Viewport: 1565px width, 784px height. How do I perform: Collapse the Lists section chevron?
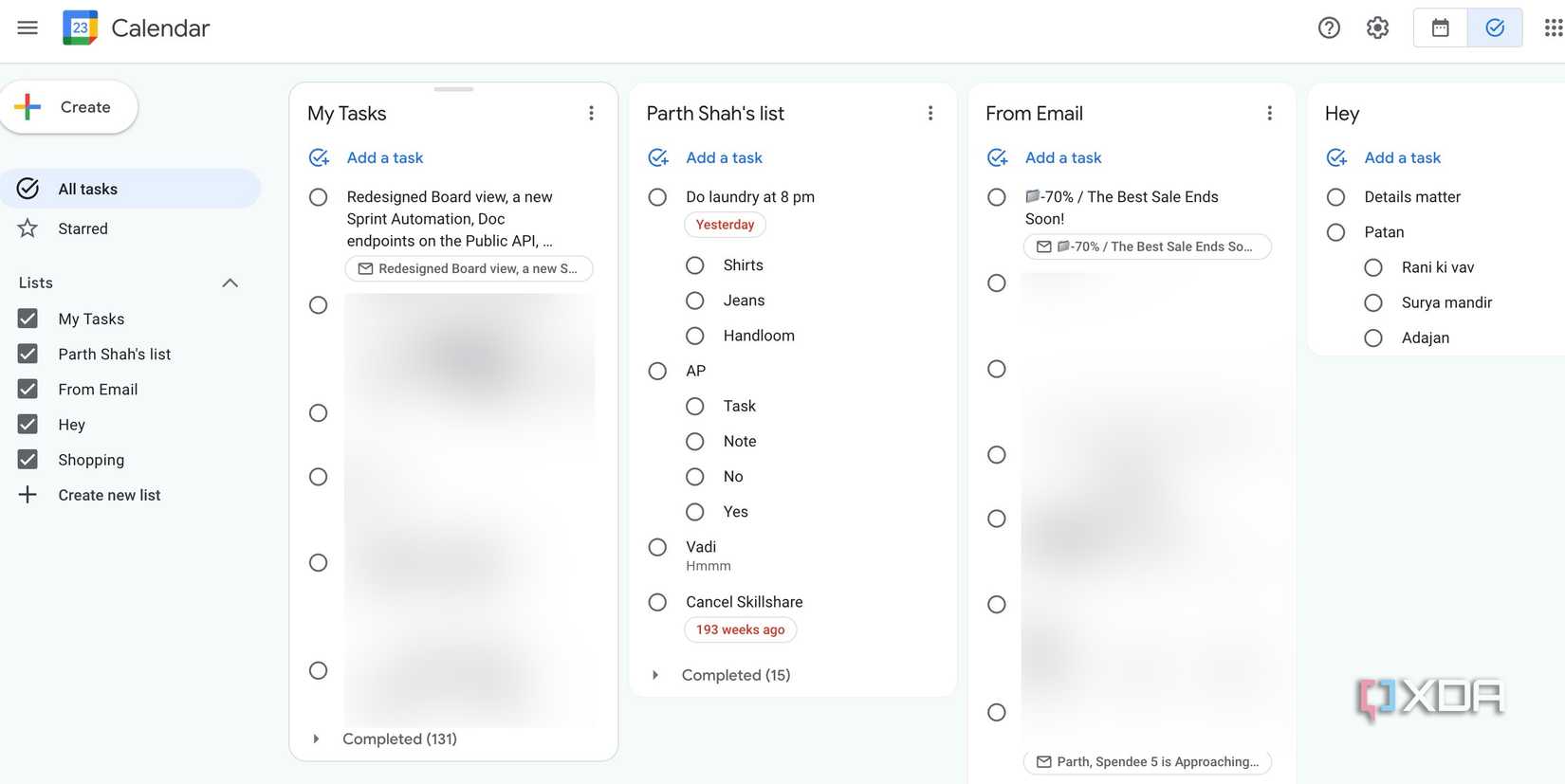230,283
